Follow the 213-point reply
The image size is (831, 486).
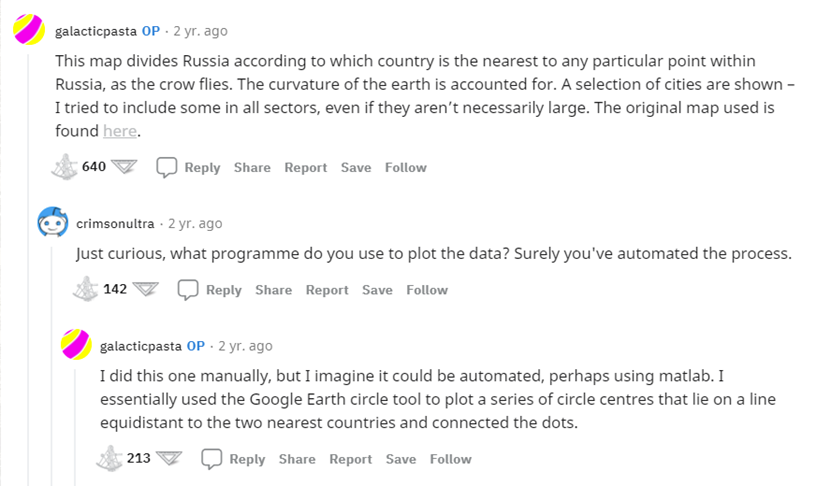[x=450, y=459]
